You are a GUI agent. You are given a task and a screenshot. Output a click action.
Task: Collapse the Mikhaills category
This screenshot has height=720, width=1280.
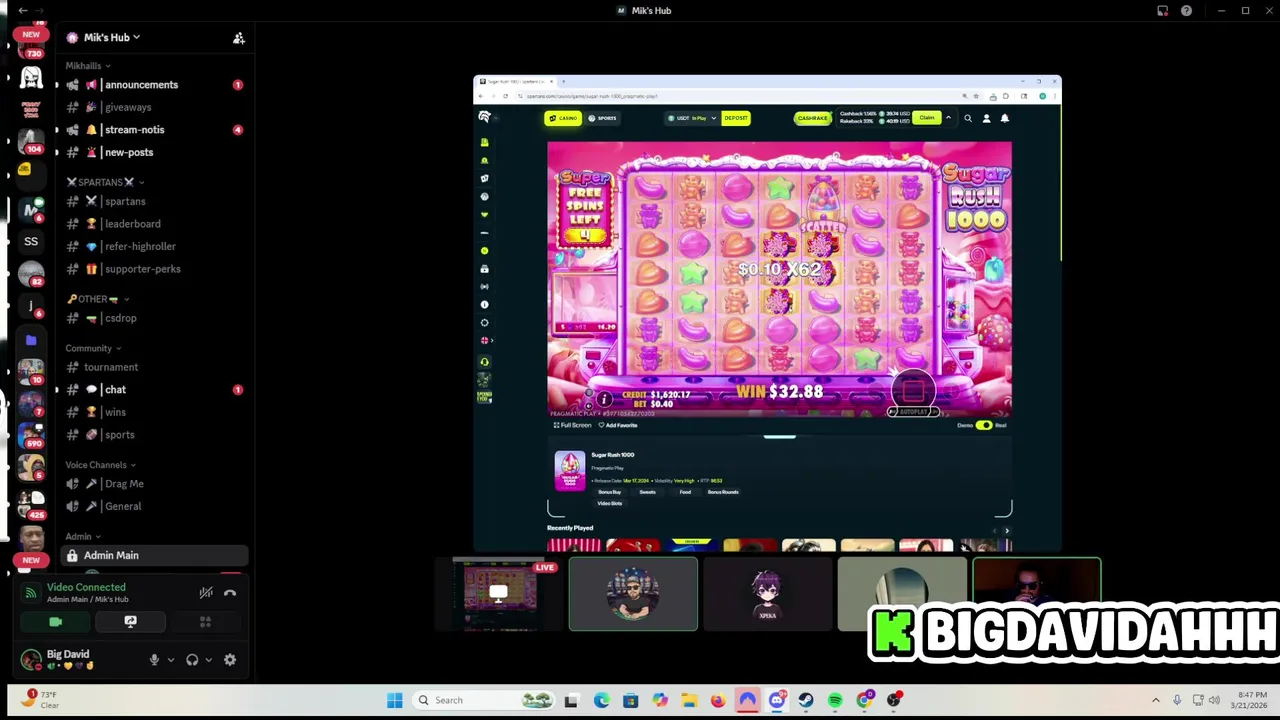point(88,66)
